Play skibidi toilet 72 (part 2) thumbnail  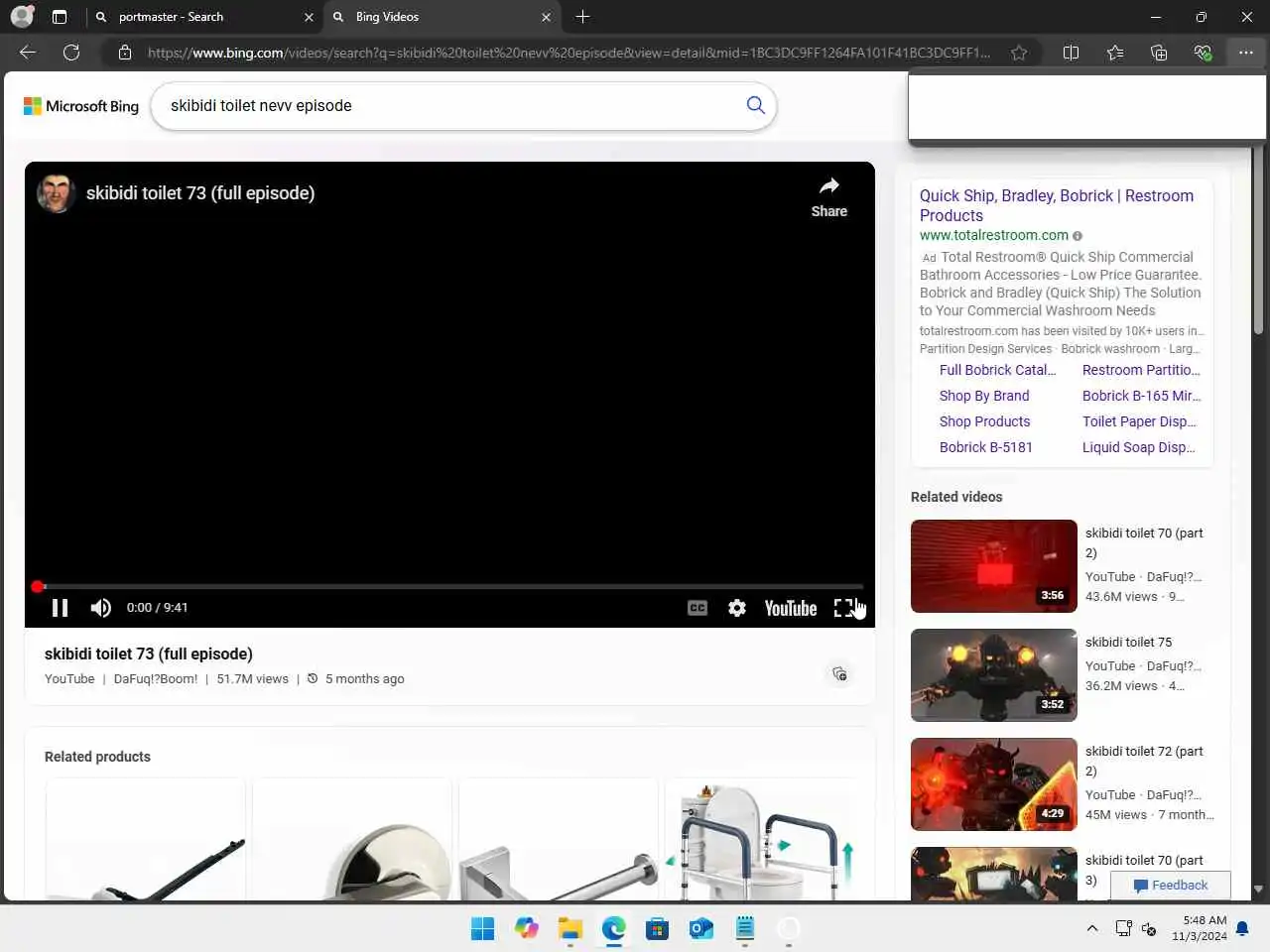(x=994, y=784)
